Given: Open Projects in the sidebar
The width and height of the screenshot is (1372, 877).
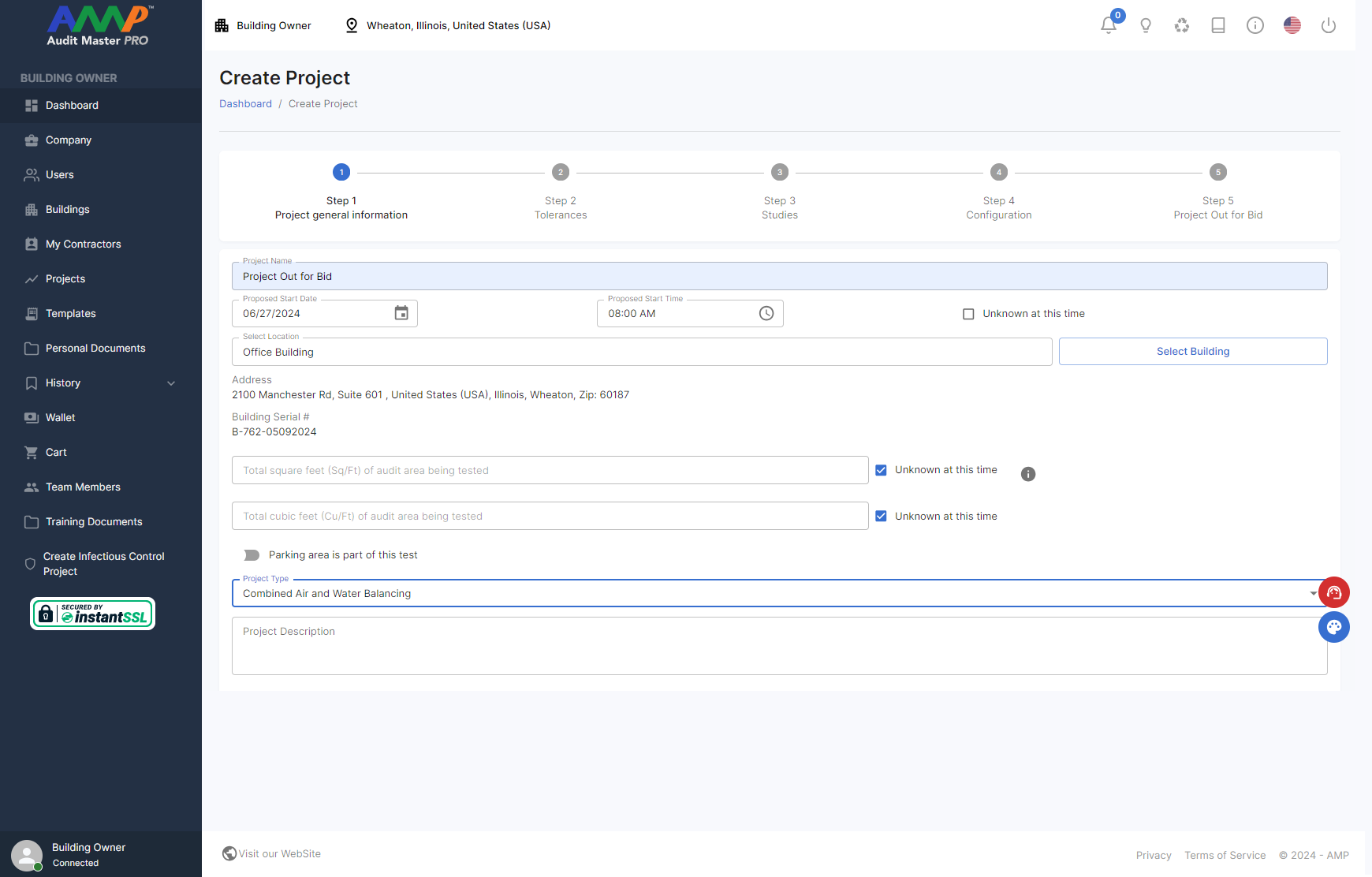Looking at the screenshot, I should pos(65,278).
